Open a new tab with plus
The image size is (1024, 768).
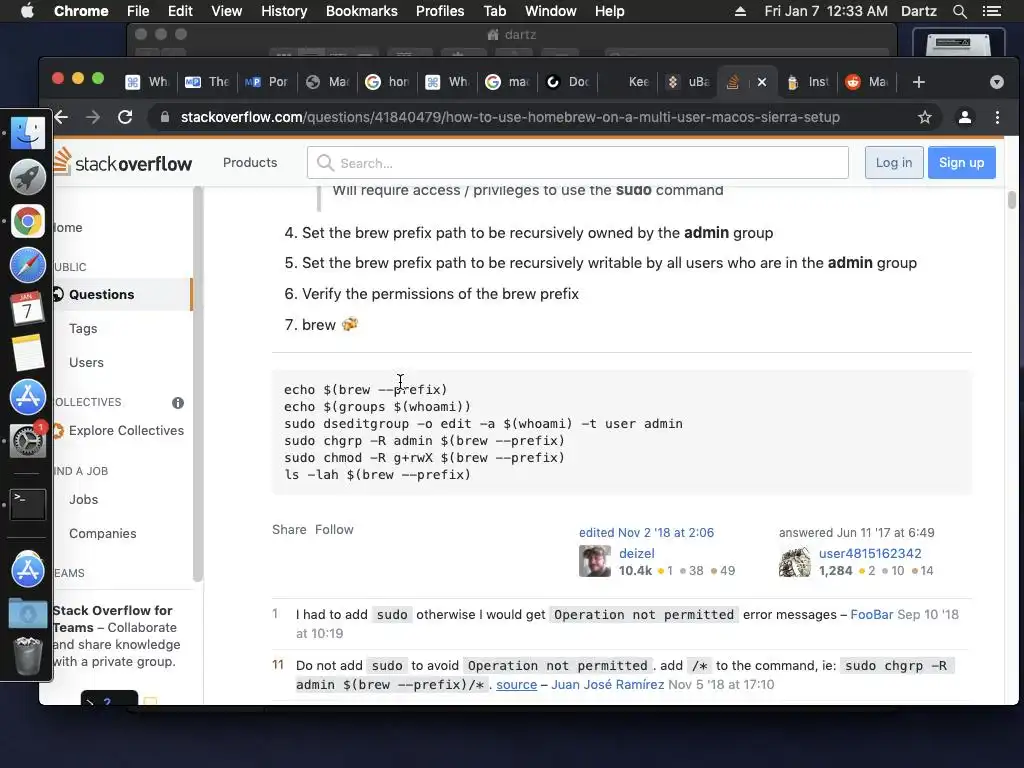pyautogui.click(x=919, y=82)
